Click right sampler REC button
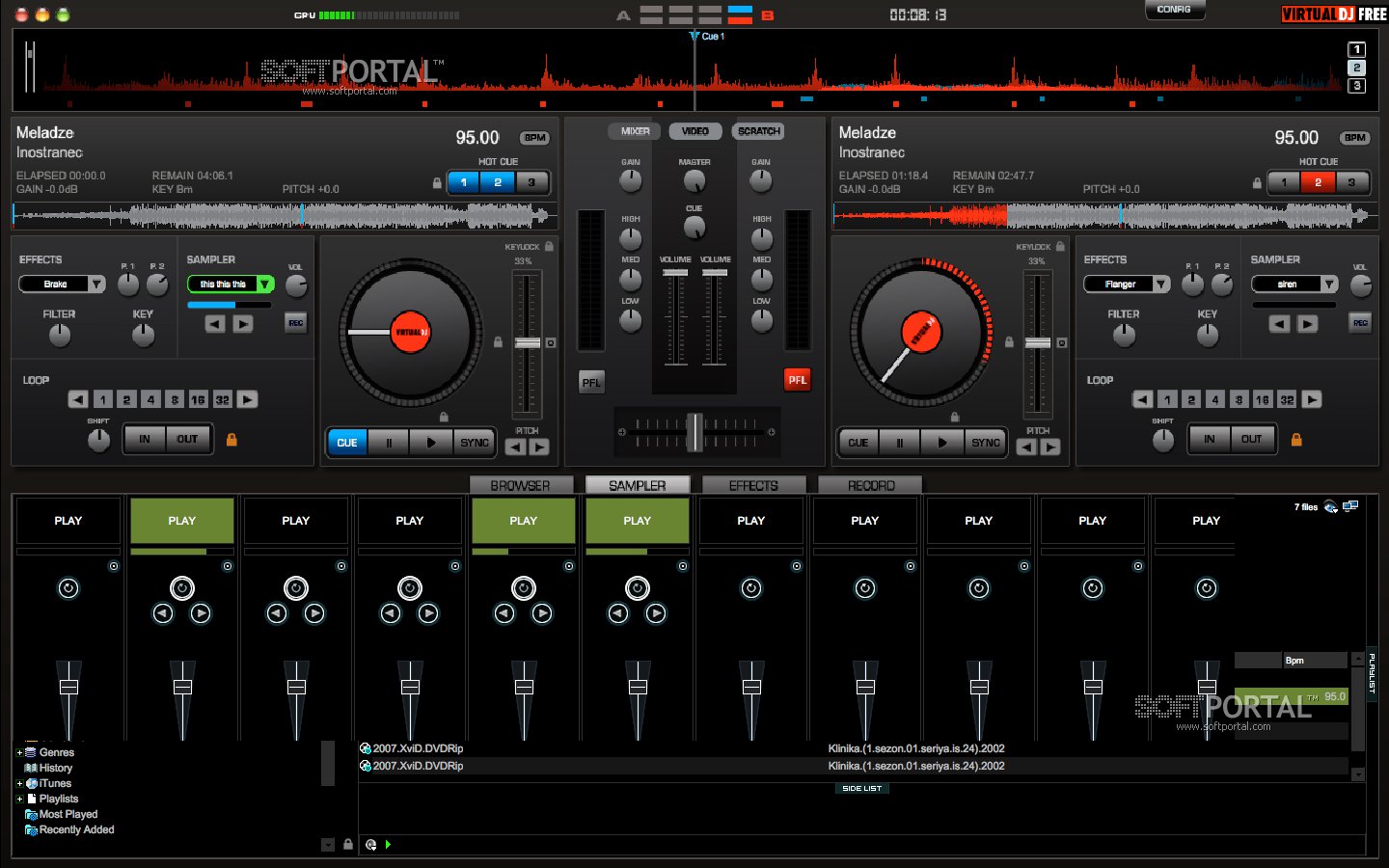1389x868 pixels. 1360,323
